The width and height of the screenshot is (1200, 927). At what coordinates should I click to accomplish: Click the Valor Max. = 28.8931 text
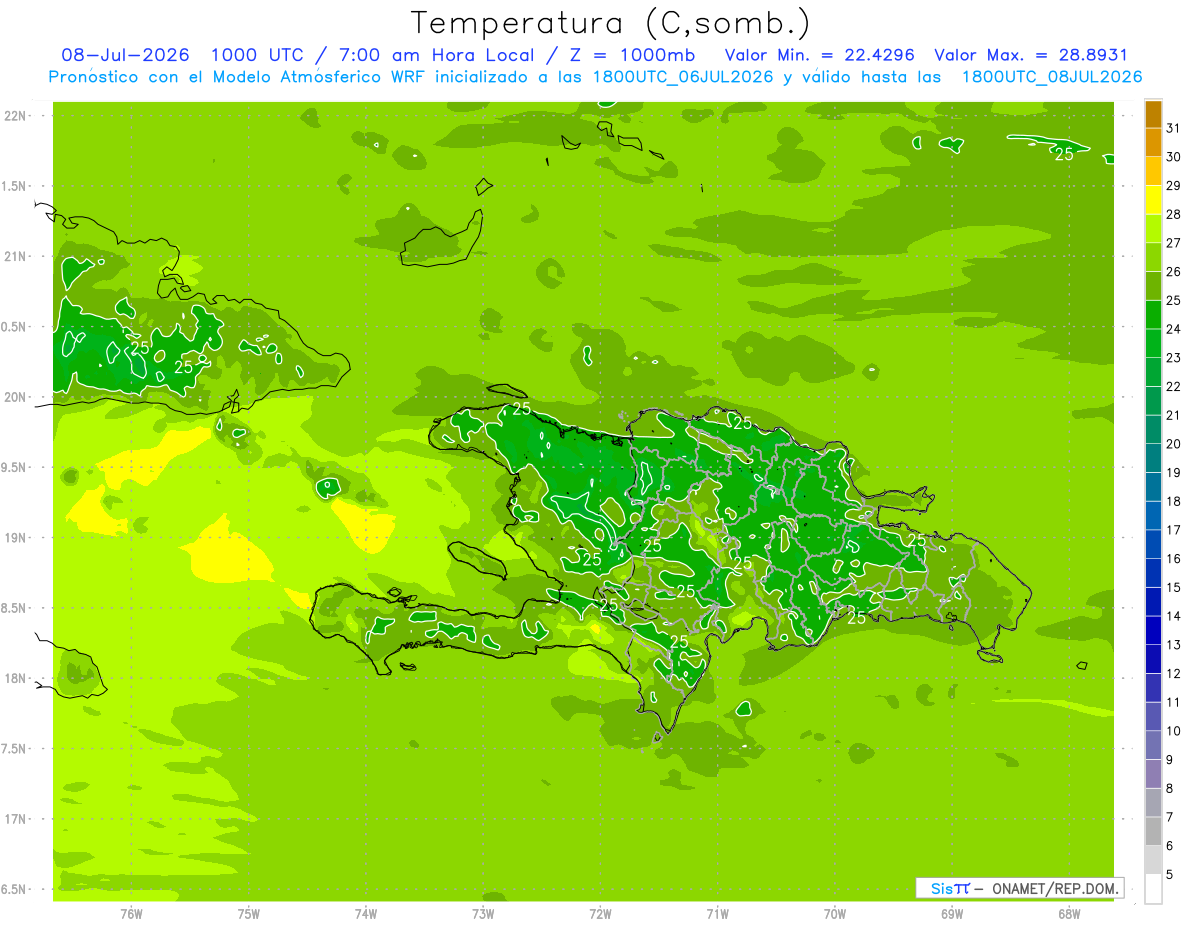tap(1031, 55)
